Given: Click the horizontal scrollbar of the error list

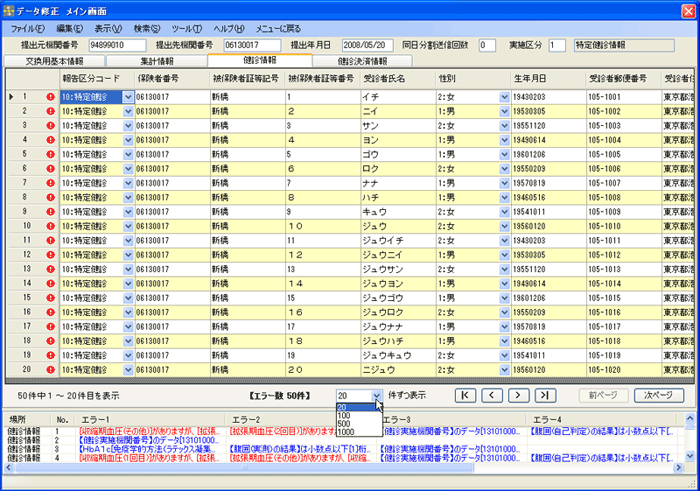Looking at the screenshot, I should click(244, 468).
